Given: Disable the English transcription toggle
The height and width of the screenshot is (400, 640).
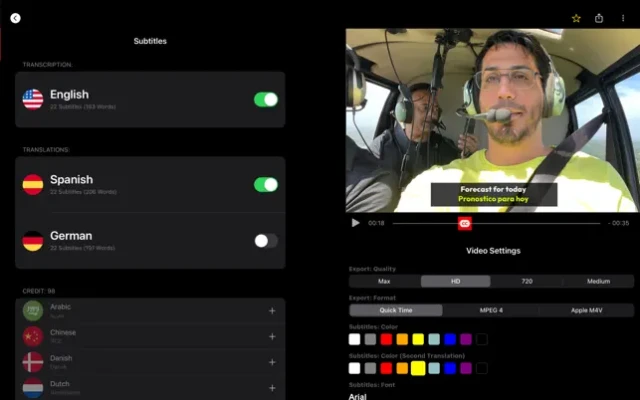Looking at the screenshot, I should [265, 99].
